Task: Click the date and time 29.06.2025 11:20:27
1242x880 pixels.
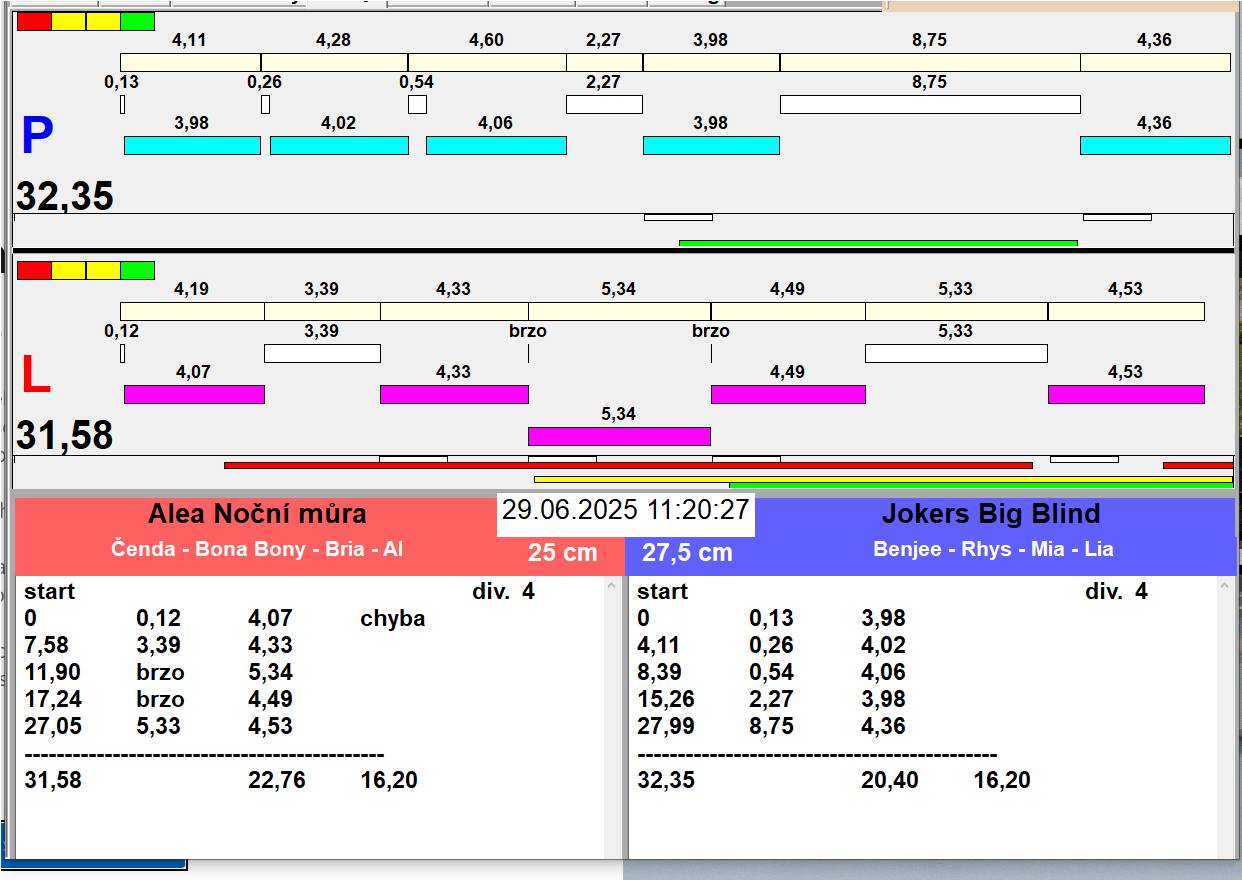Action: point(626,510)
